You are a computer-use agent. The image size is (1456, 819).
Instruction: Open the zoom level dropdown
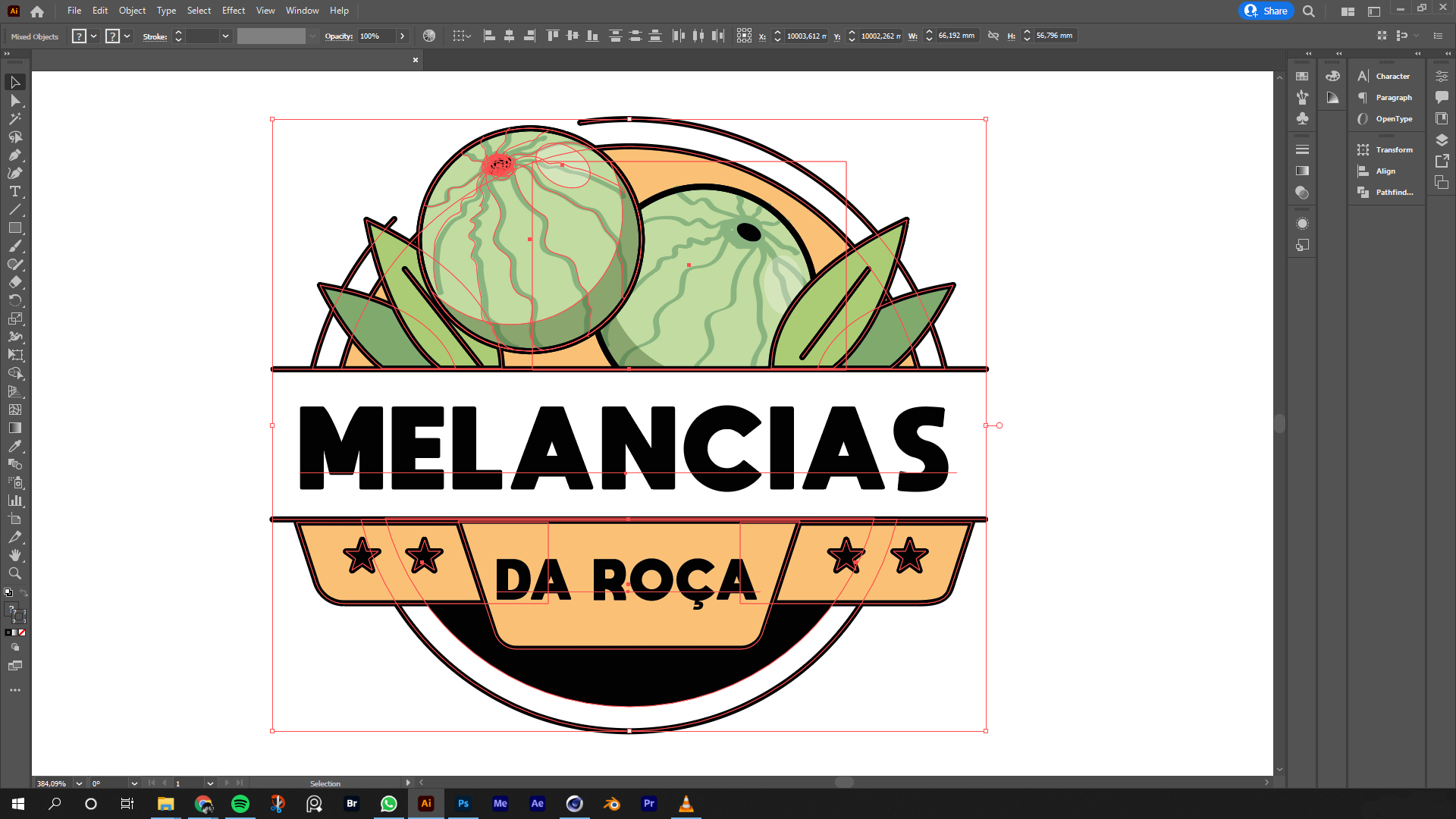point(79,783)
